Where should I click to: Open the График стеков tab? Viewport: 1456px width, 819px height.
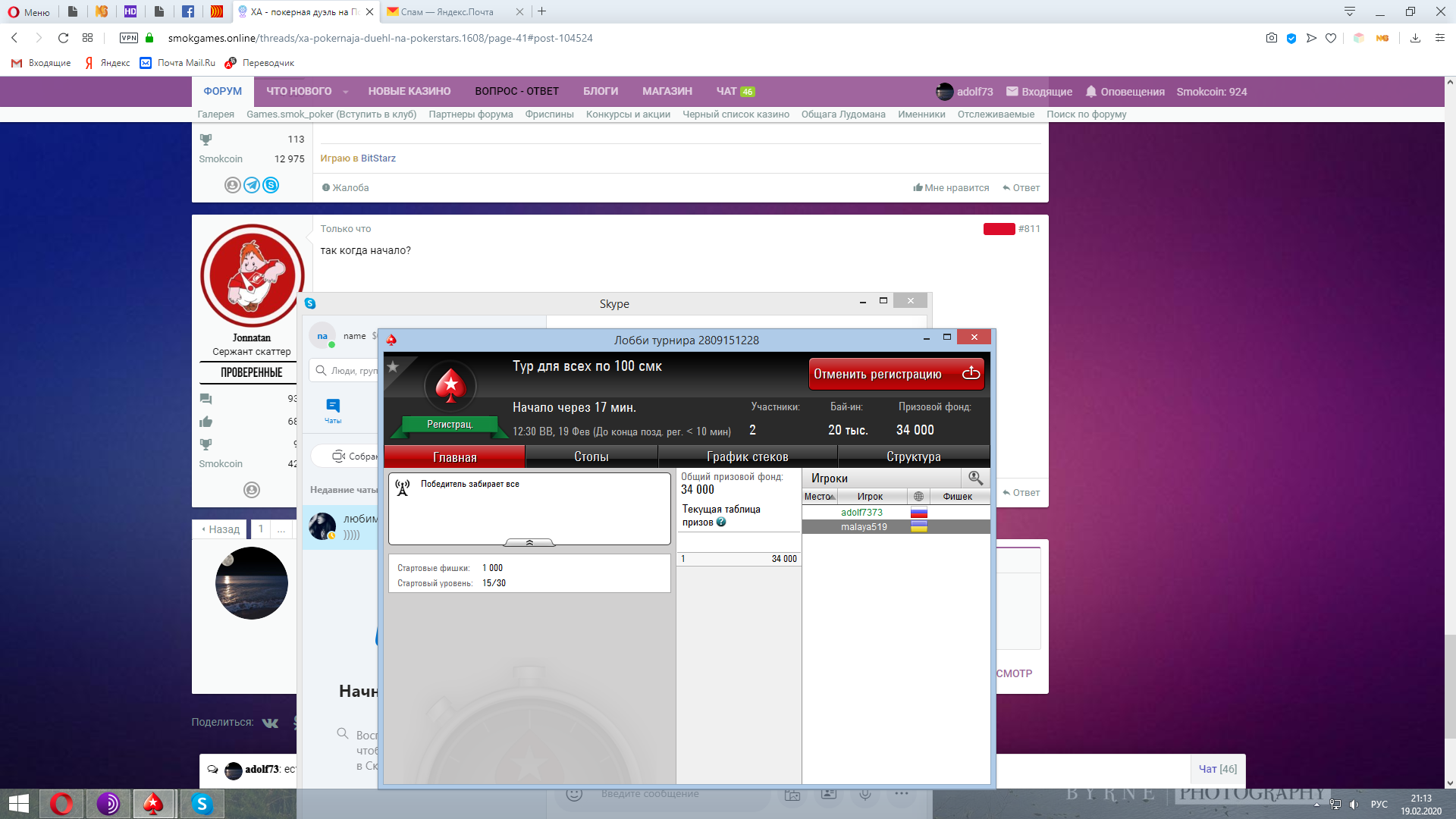748,457
